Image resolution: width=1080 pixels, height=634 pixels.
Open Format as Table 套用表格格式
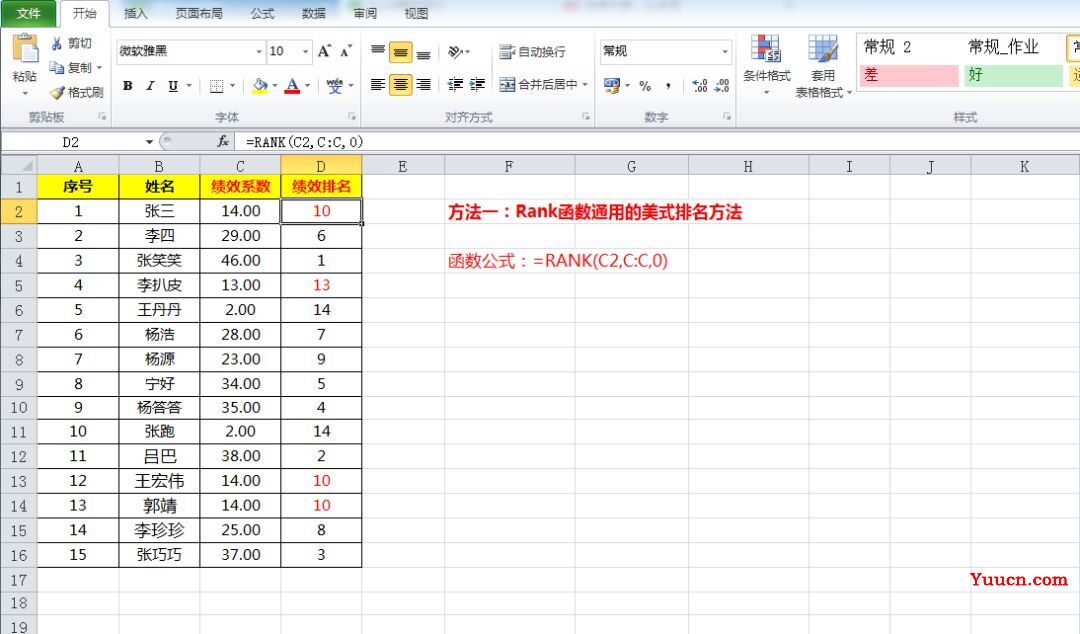click(x=823, y=66)
